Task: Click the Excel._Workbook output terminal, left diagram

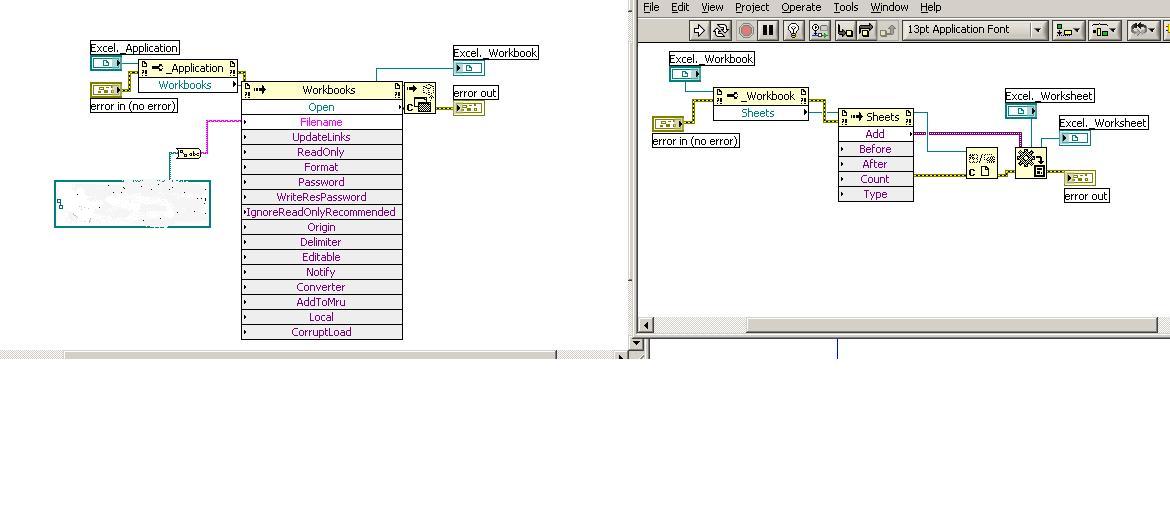Action: point(469,69)
